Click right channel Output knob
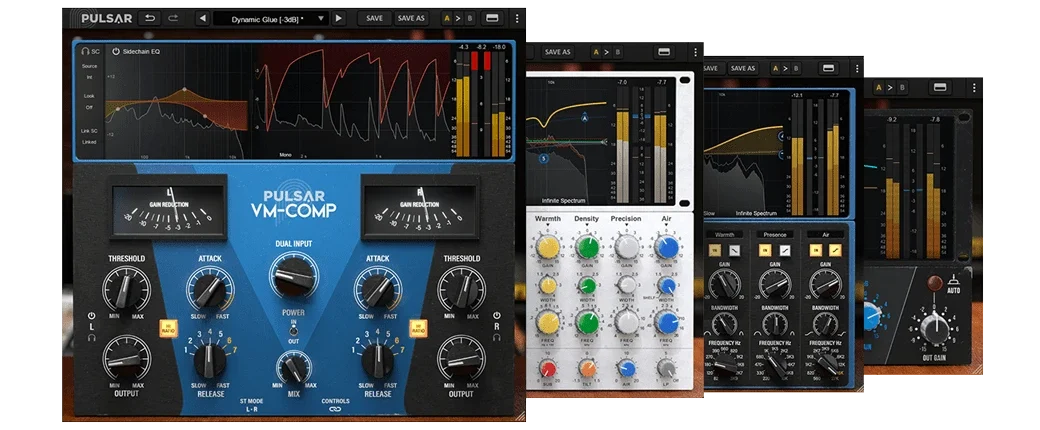 [461, 358]
